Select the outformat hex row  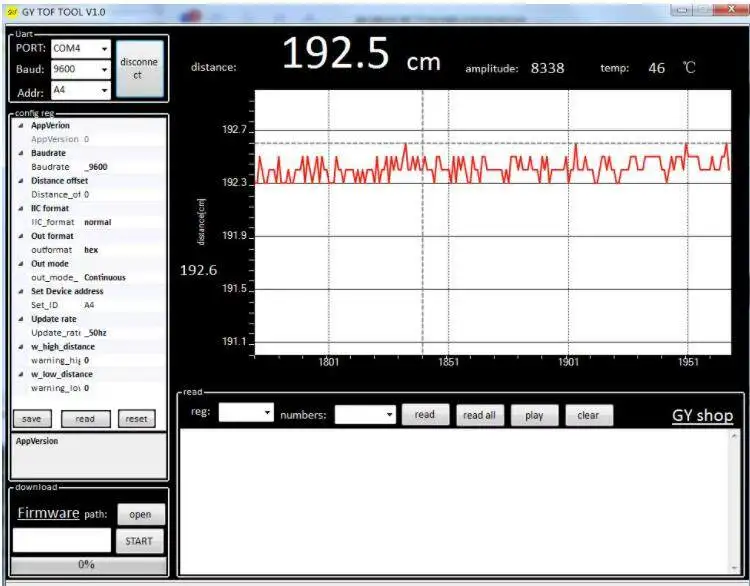click(x=89, y=250)
